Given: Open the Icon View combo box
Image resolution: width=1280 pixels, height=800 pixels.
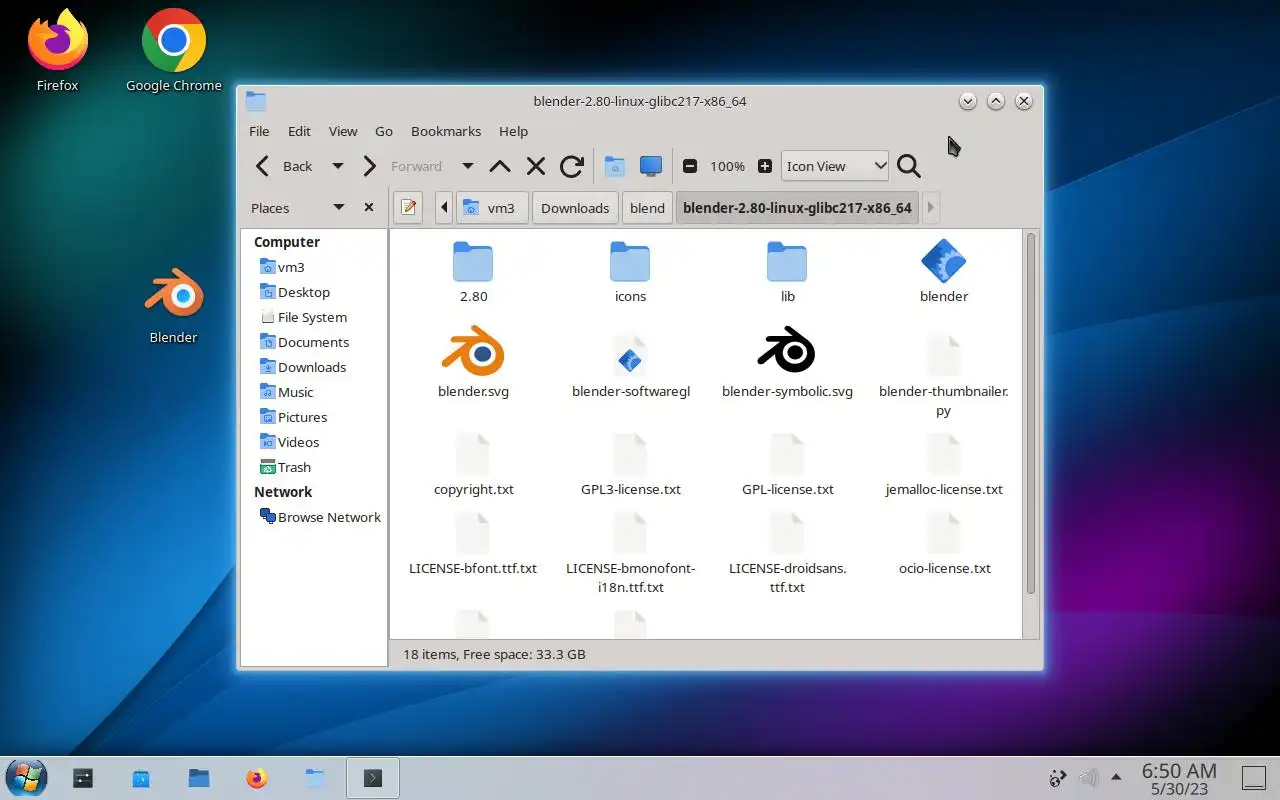Looking at the screenshot, I should 835,166.
